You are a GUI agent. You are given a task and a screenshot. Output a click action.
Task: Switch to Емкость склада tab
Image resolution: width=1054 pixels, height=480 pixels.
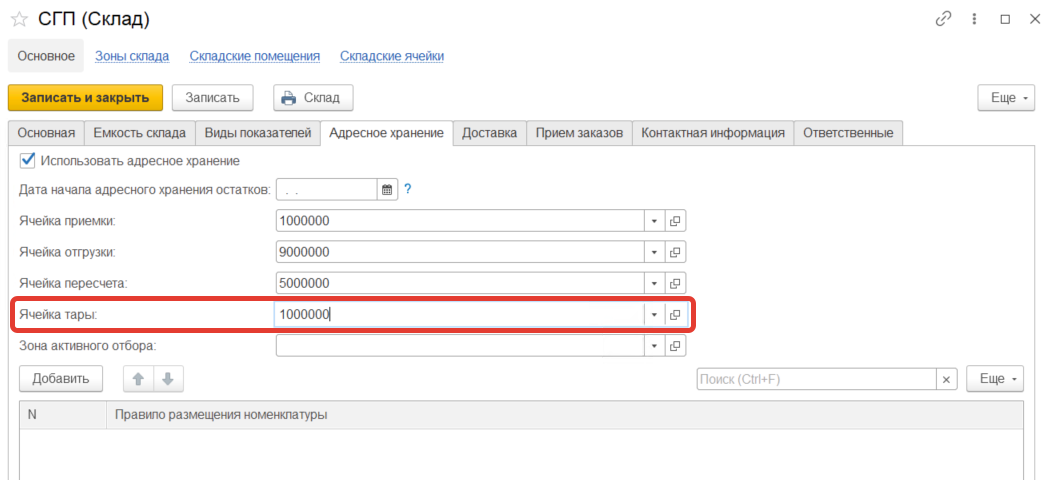pos(139,133)
